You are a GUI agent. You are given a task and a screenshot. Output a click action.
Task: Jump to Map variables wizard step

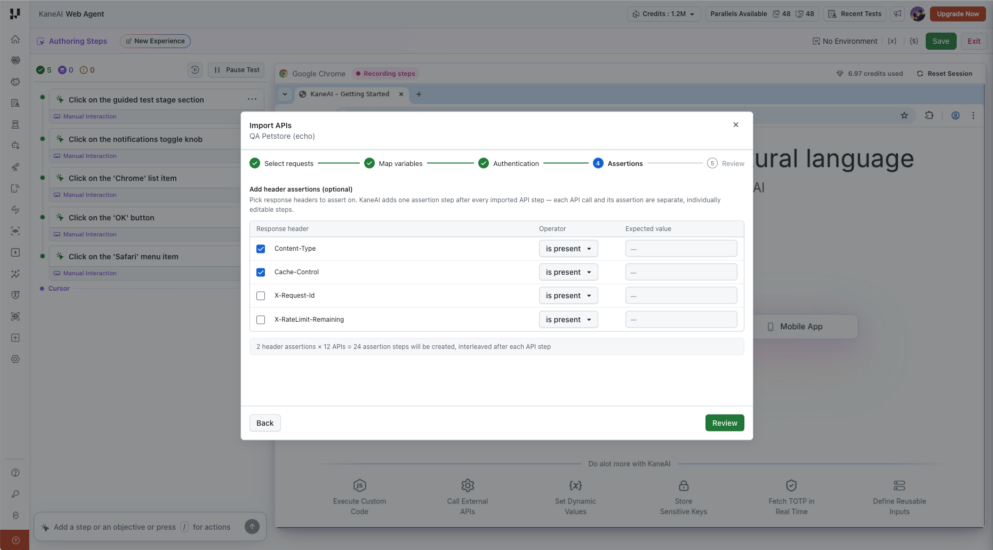coord(393,163)
